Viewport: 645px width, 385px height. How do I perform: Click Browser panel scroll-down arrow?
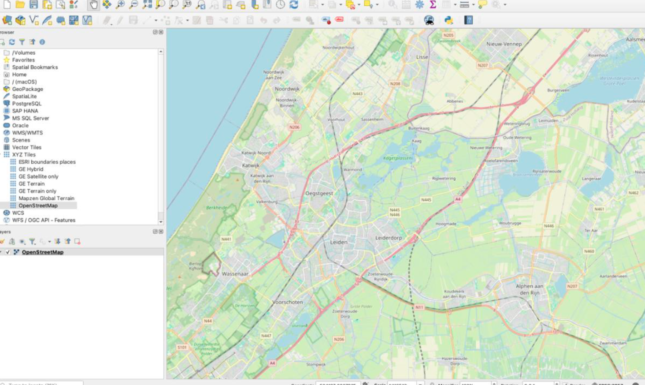tap(160, 222)
